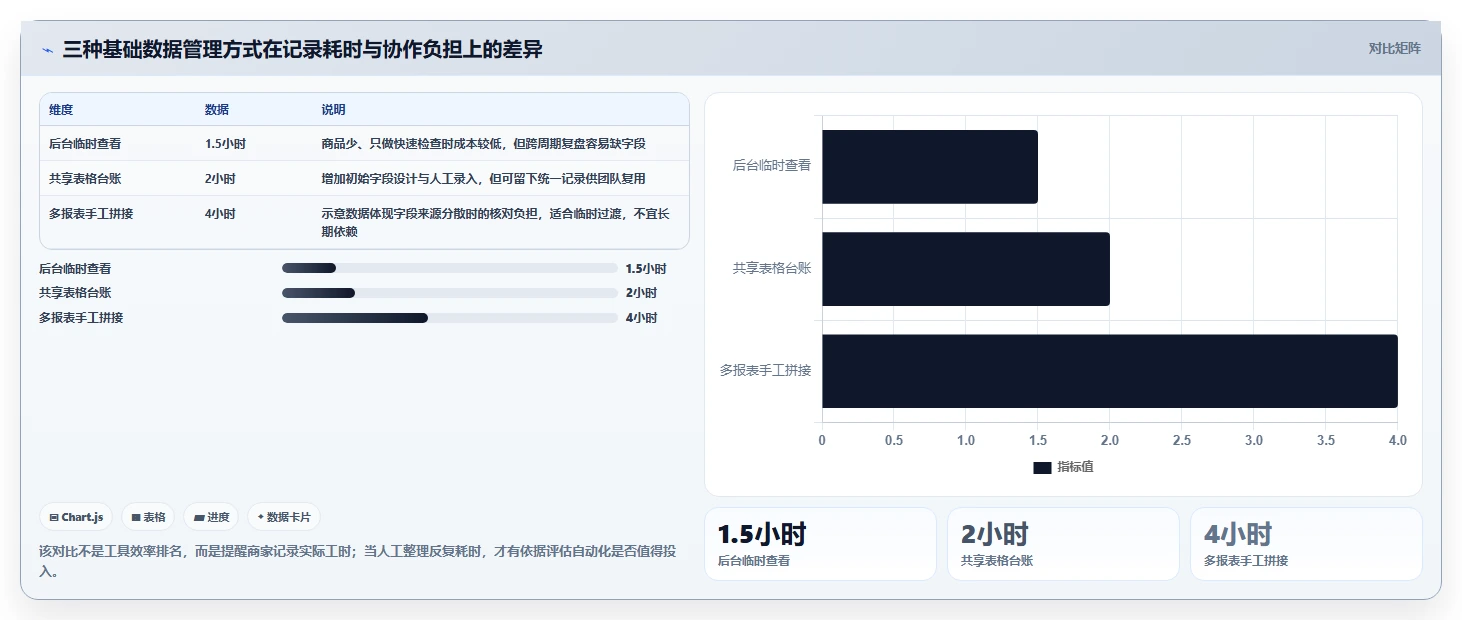This screenshot has height=620, width=1462.
Task: Click the description starting 商品少、只做快速检查
Action: pos(483,144)
